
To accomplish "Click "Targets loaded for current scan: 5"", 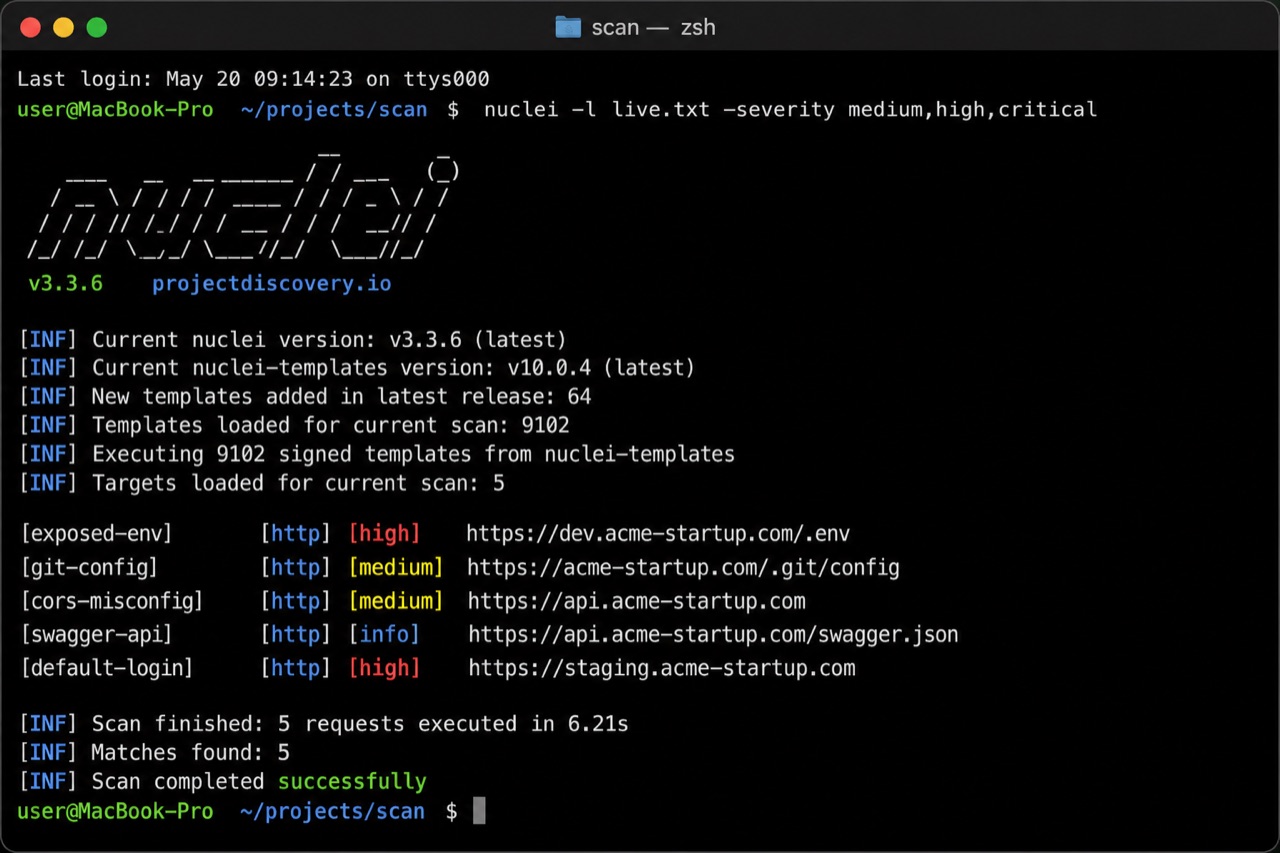I will coord(262,484).
